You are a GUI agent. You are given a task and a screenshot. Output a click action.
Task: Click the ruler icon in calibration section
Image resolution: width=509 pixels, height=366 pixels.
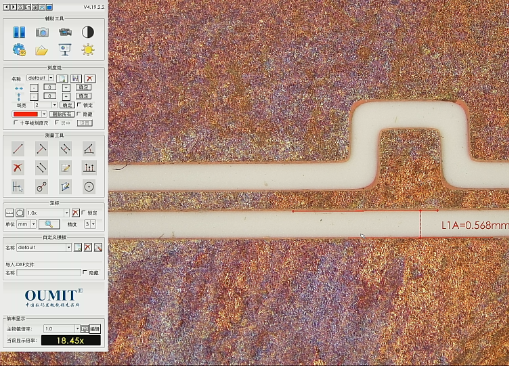point(10,213)
